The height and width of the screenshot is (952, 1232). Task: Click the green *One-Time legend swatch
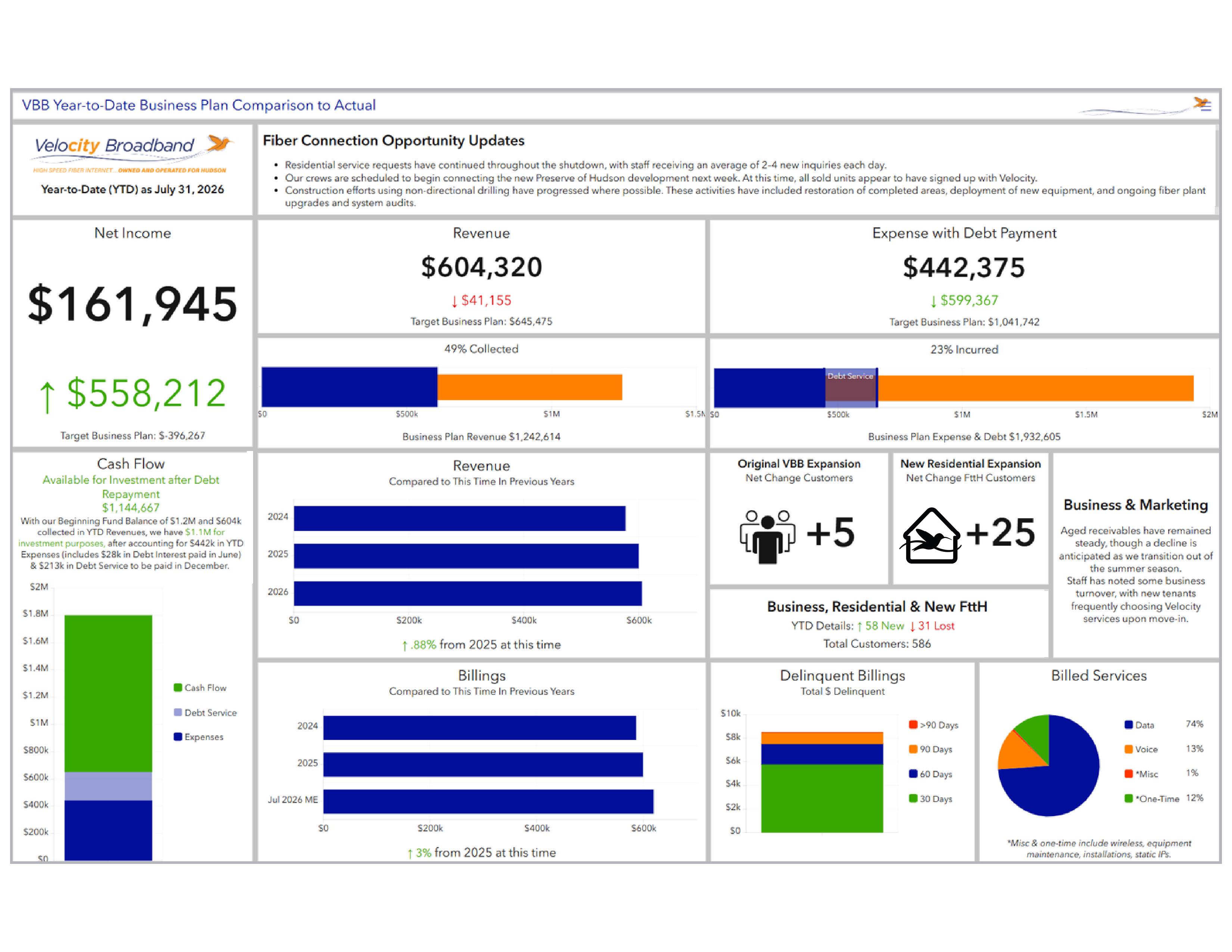coord(1128,799)
